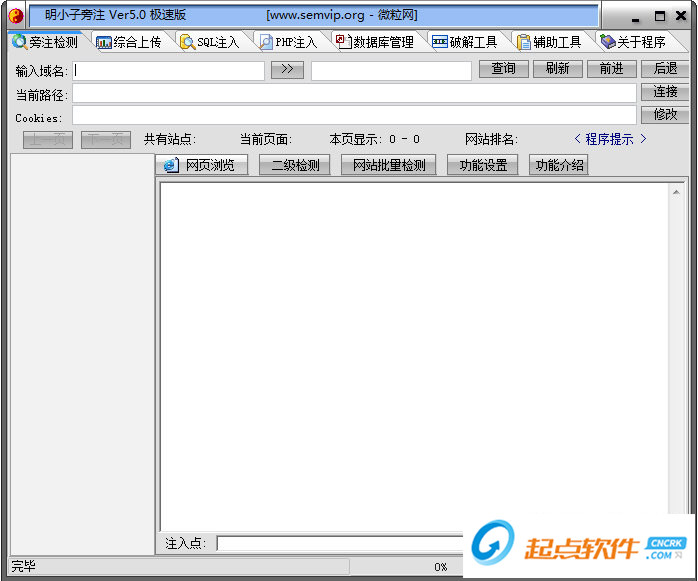The image size is (698, 581).
Task: Click the clipboard icon on 辅助工具 tab
Action: [524, 42]
